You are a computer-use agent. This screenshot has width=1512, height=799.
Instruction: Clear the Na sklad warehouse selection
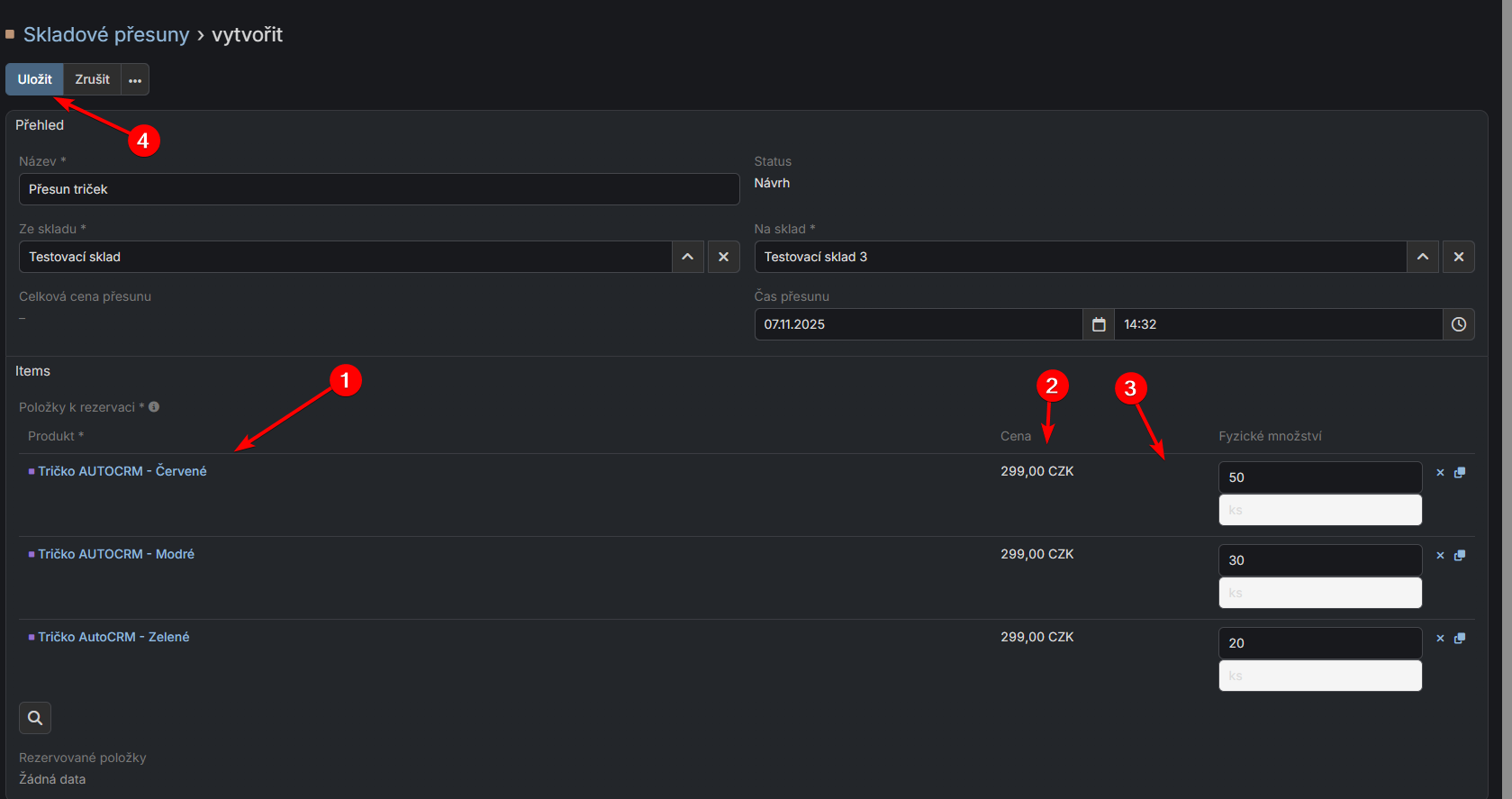[1458, 257]
